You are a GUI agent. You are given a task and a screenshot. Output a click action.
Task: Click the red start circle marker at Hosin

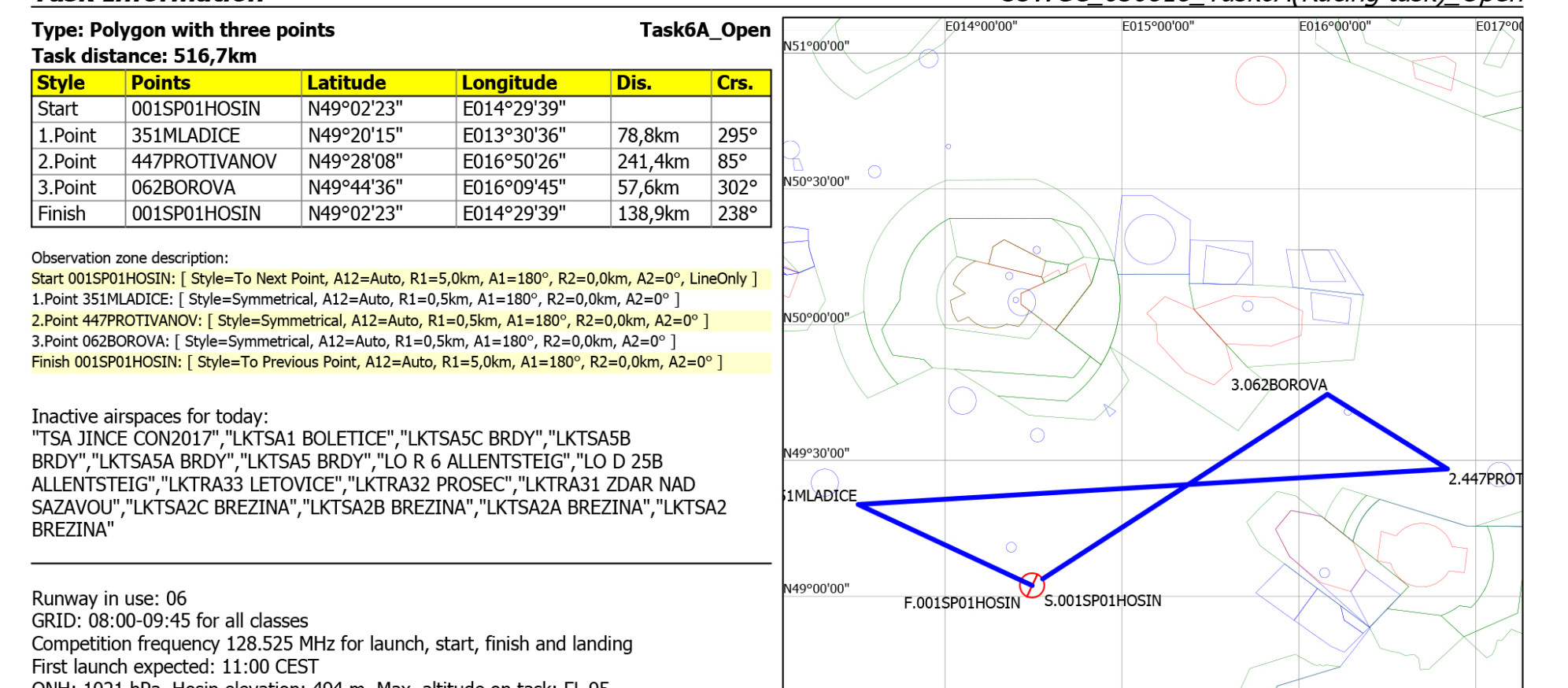pyautogui.click(x=1031, y=585)
